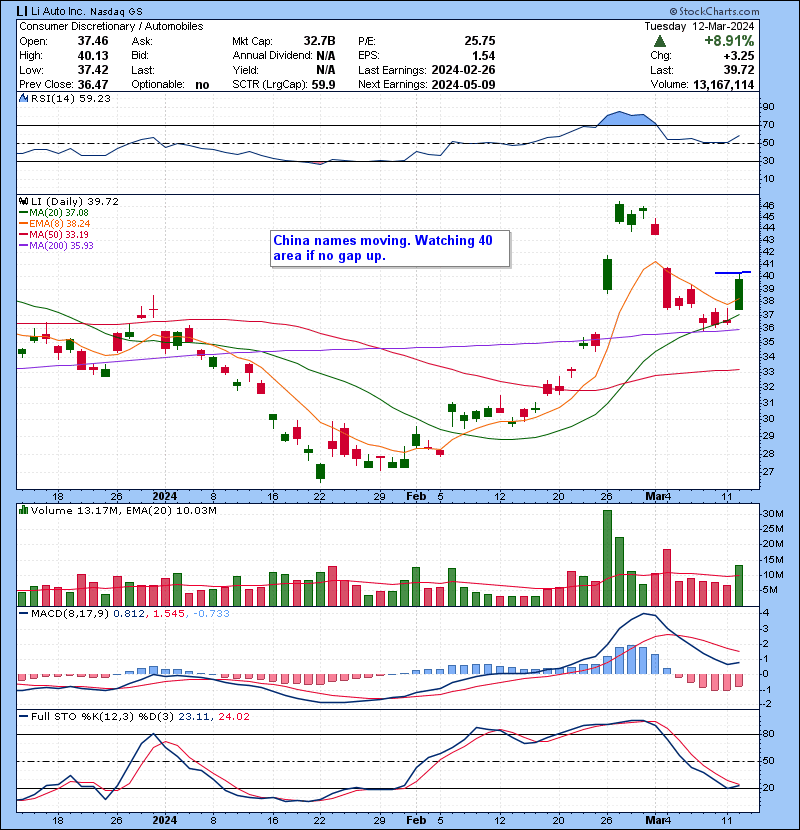Click the Mar label on price chart axis

point(655,497)
